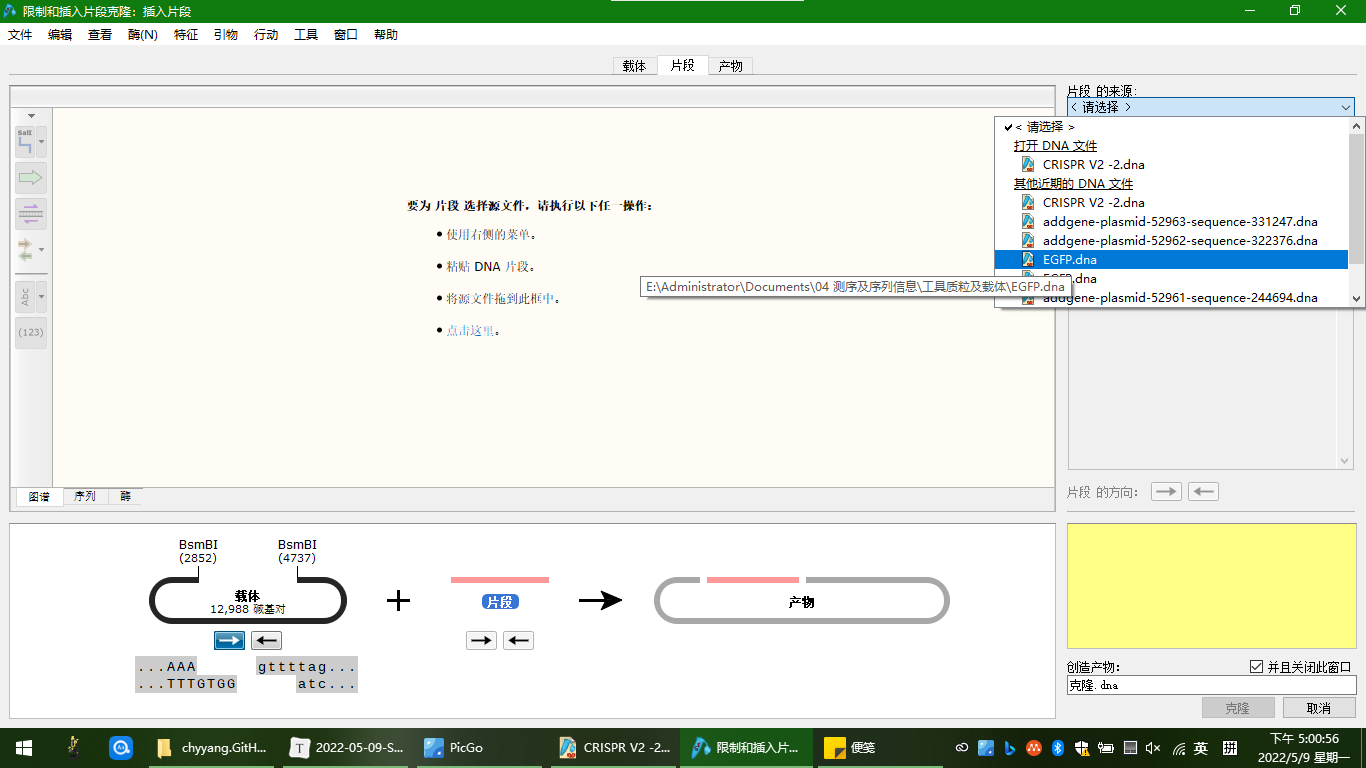Click the 点击这里 link
The image size is (1366, 768).
point(470,330)
